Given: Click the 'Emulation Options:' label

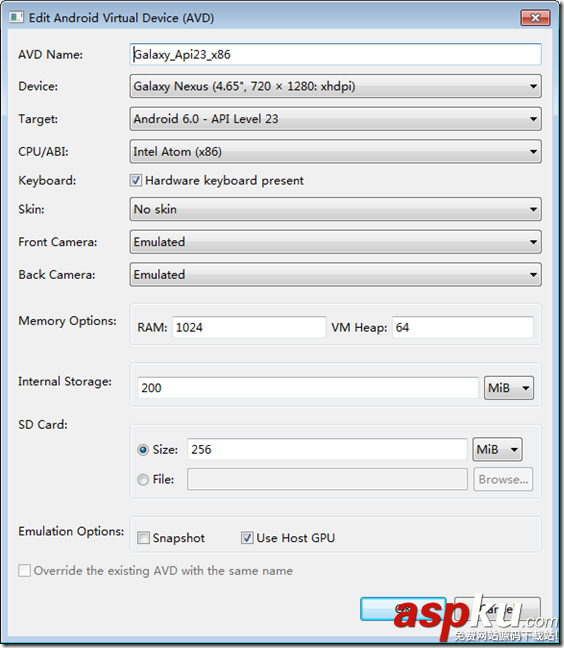Looking at the screenshot, I should pos(71,531).
